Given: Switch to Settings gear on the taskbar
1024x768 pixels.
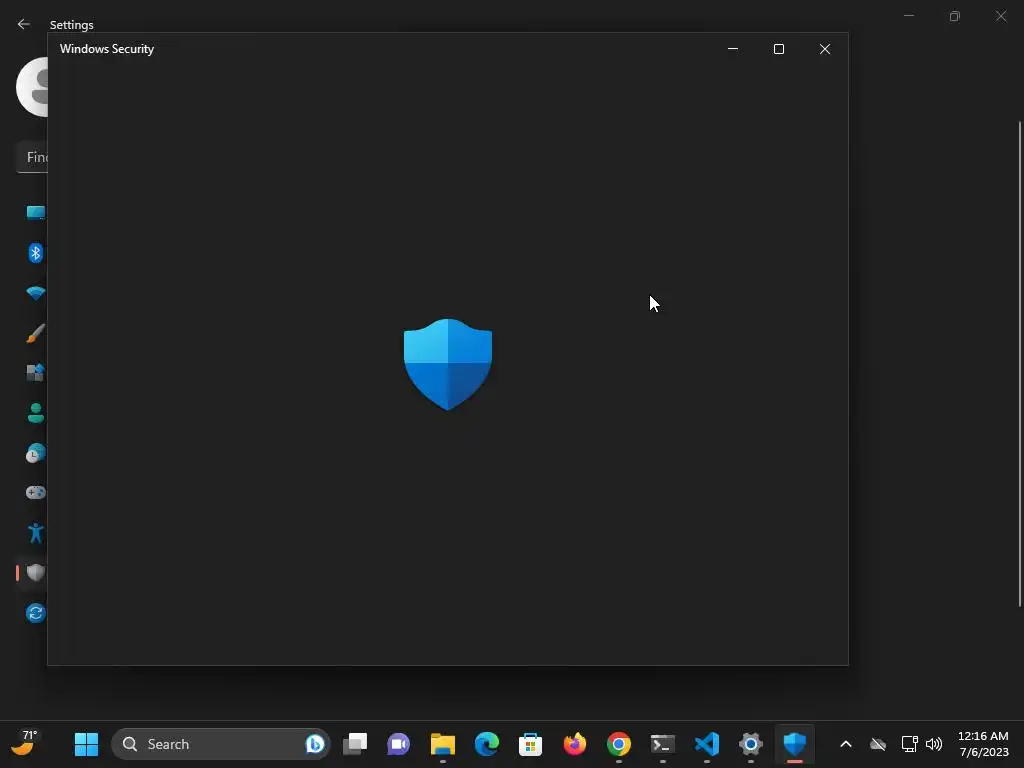Looking at the screenshot, I should tap(751, 744).
